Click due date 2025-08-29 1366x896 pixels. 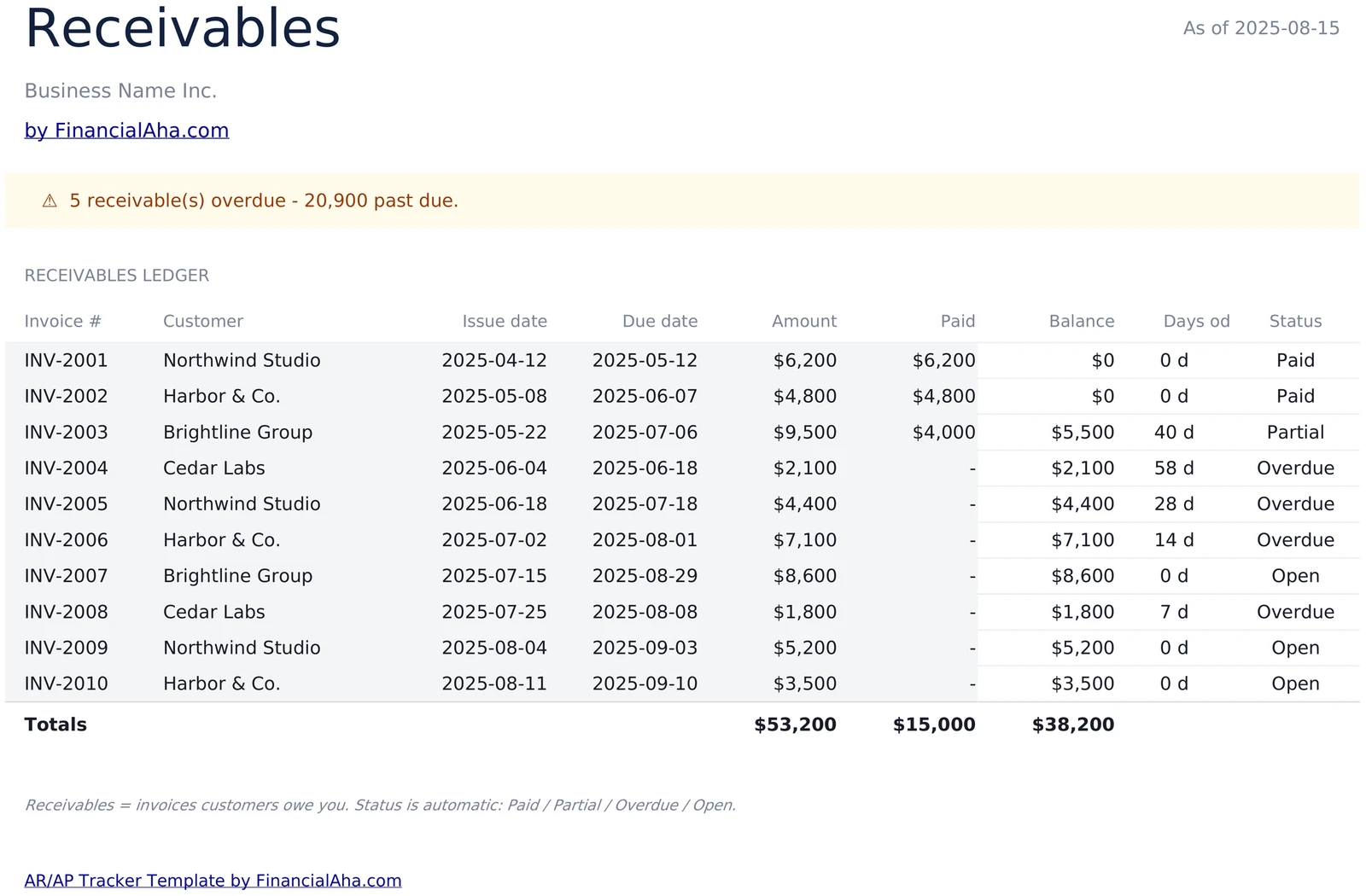pyautogui.click(x=645, y=576)
